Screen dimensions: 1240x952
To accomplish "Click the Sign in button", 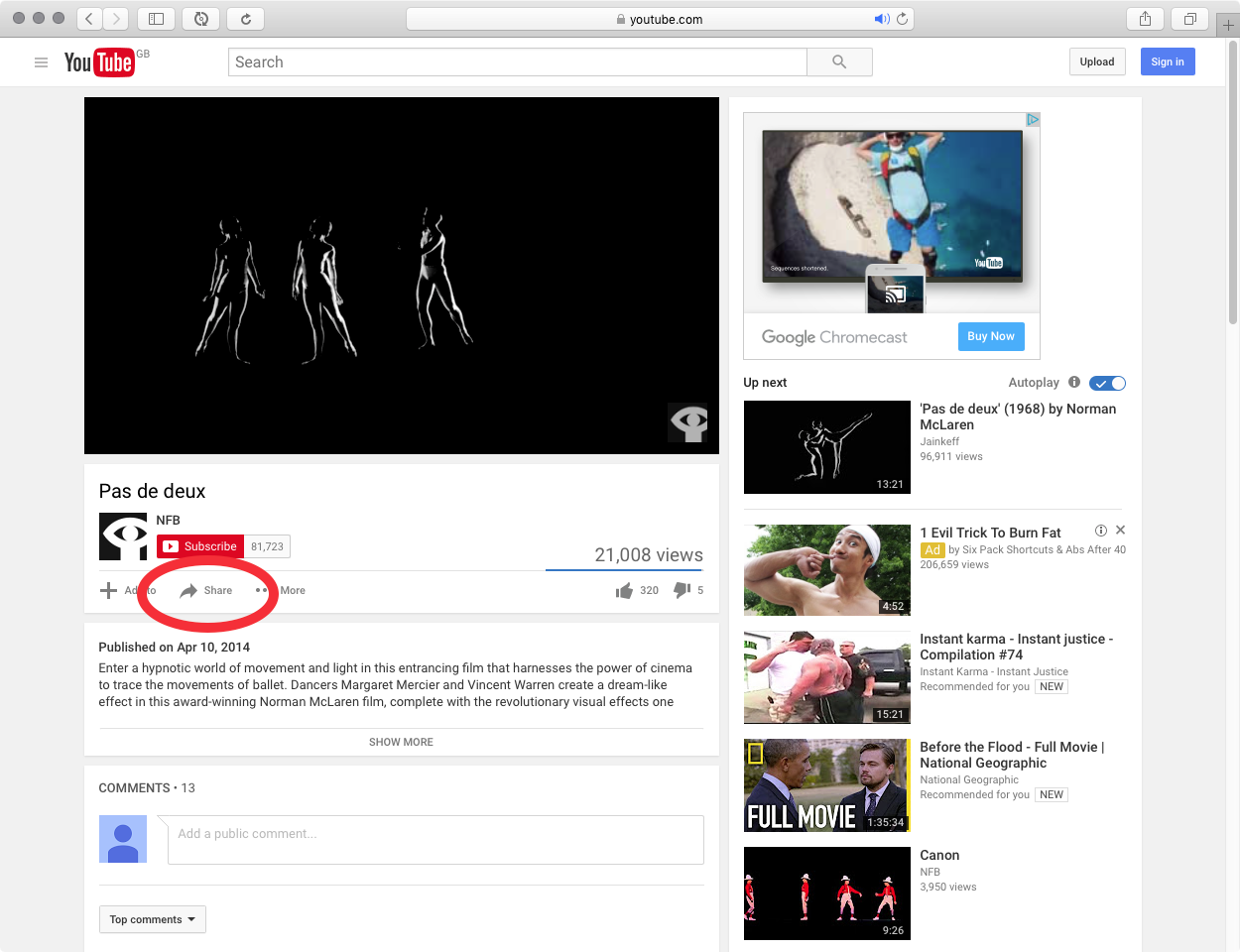I will [1168, 61].
